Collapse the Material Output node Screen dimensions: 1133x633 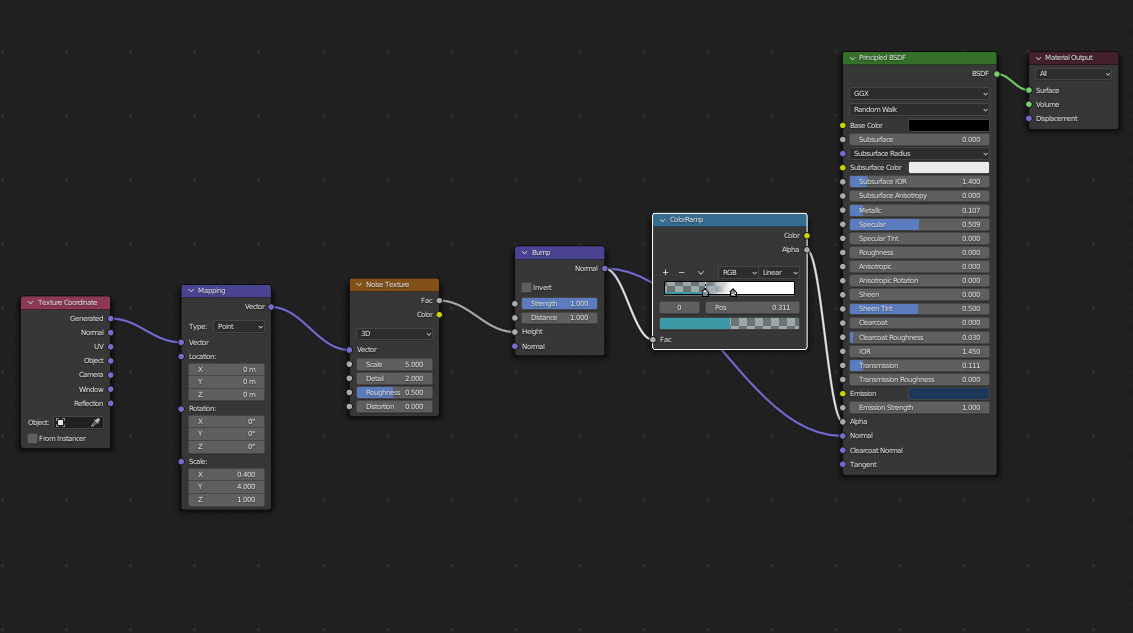click(x=1038, y=58)
